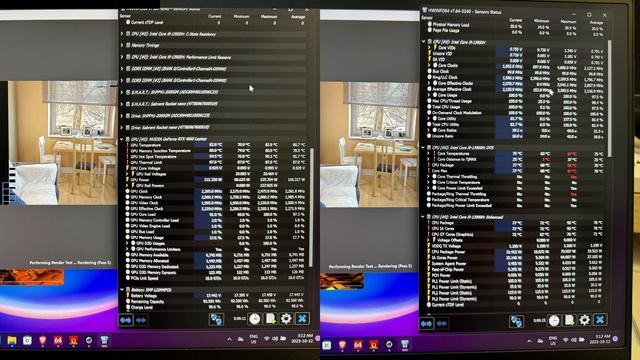The image size is (640, 360).
Task: Start logging with the log file icon, left window
Action: click(270, 319)
